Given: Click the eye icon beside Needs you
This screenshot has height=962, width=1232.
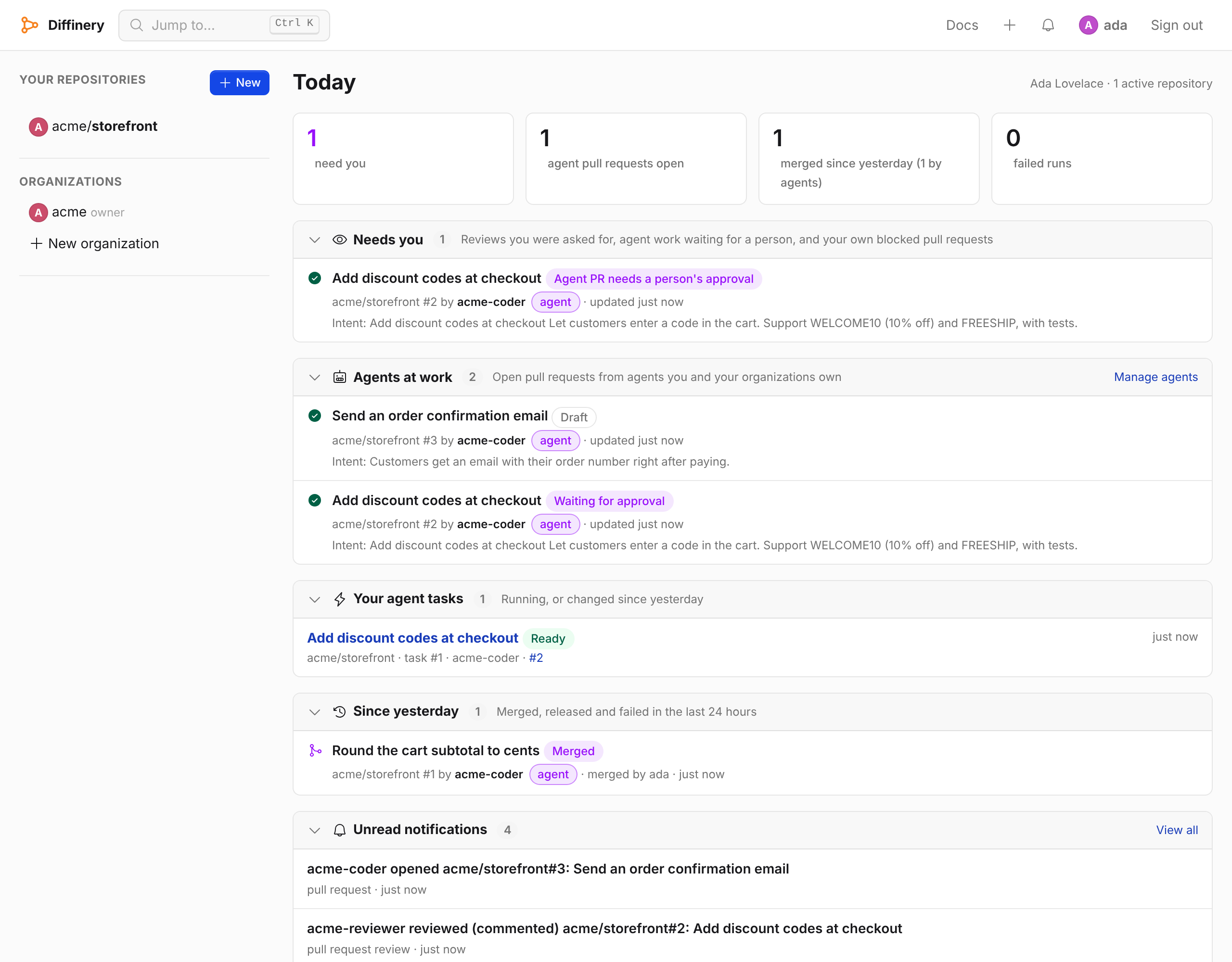Looking at the screenshot, I should click(x=340, y=240).
